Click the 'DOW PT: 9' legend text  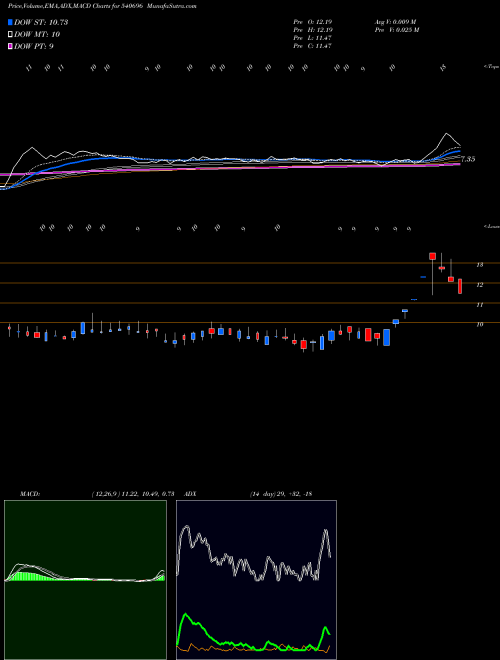pos(34,47)
